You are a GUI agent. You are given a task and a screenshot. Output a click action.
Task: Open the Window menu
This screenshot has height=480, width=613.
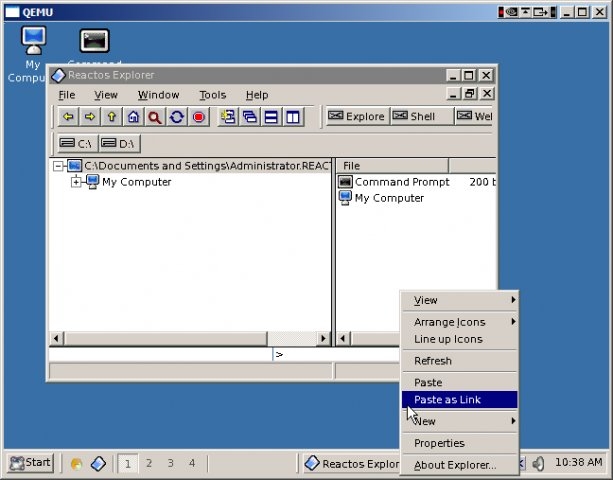pyautogui.click(x=158, y=95)
